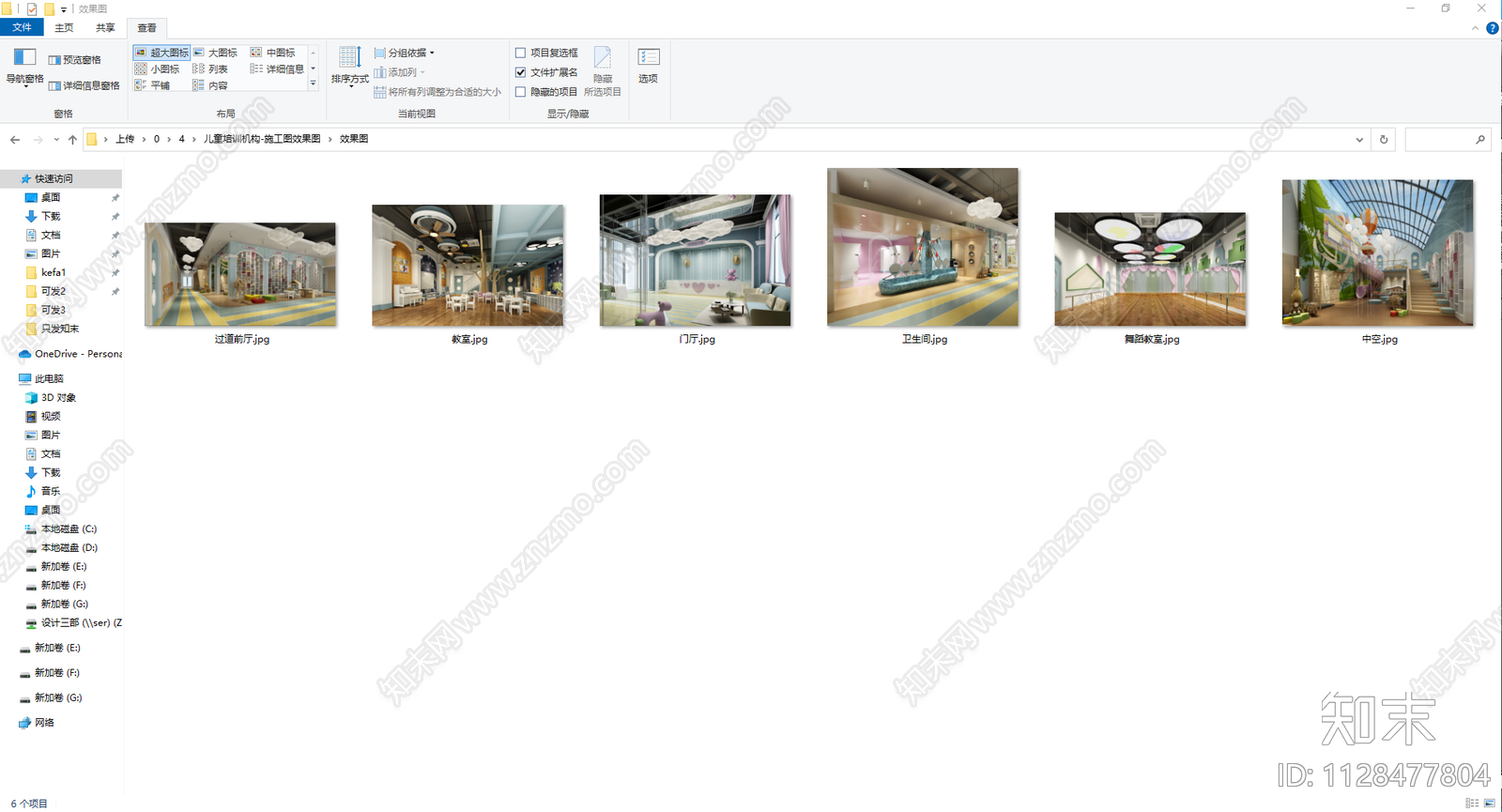Select tiles (平铺) layout
Viewport: 1502px width, 812px height.
tap(152, 85)
